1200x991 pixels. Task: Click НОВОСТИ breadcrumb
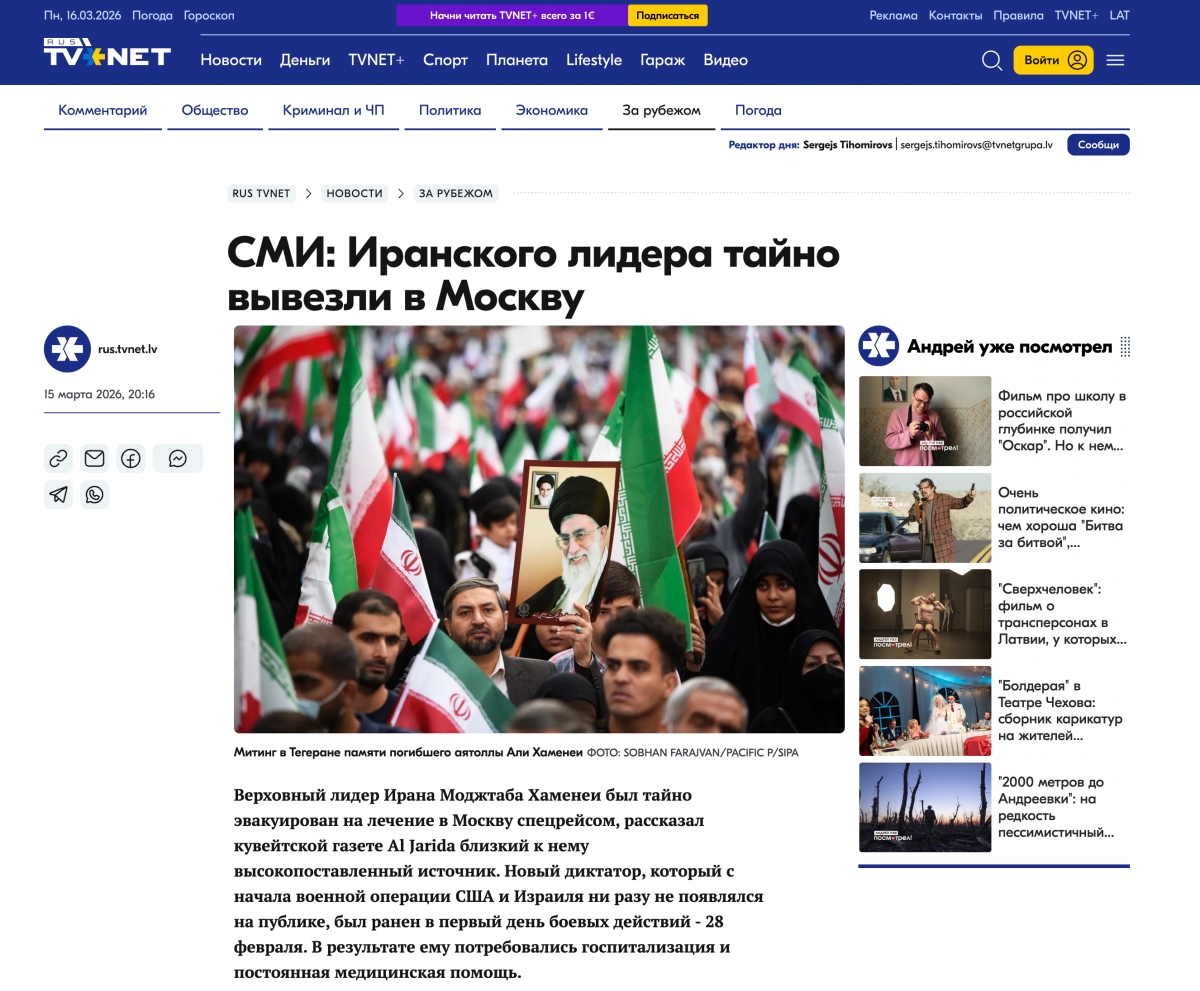354,193
